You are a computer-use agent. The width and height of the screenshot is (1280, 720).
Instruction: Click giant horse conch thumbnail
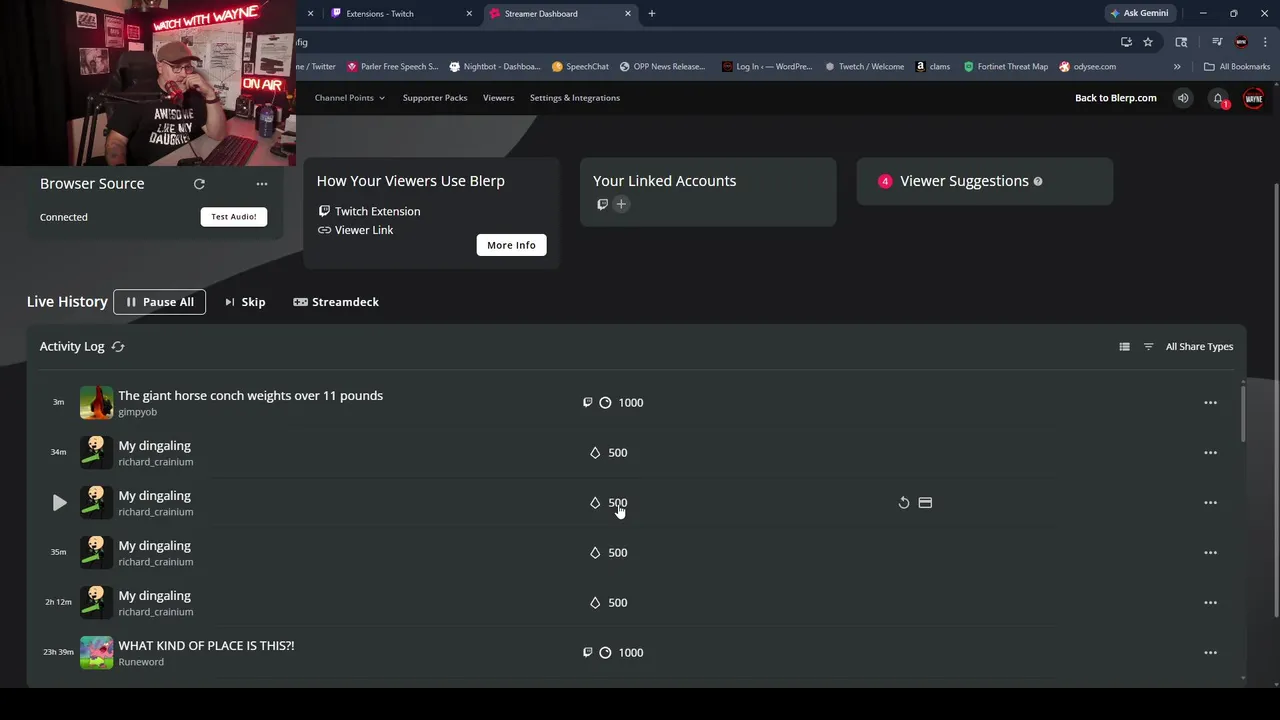[97, 403]
